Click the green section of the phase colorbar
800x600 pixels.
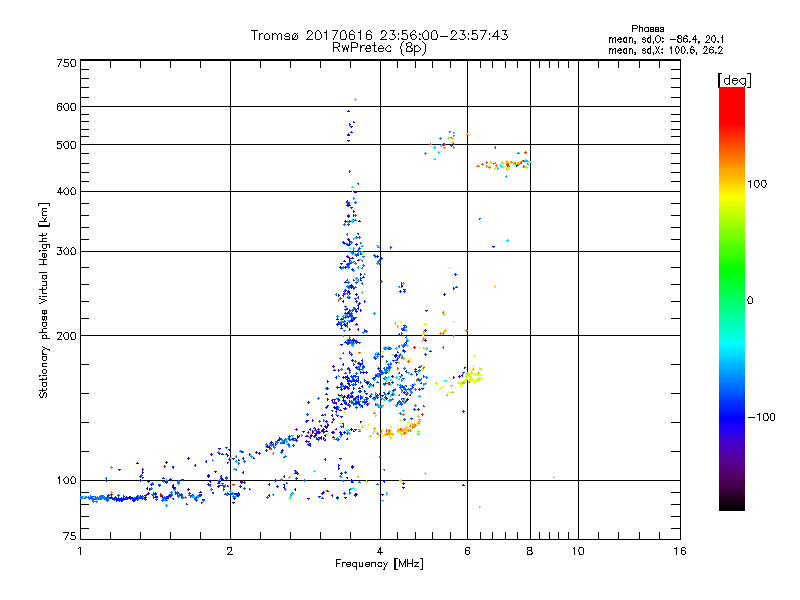[731, 290]
